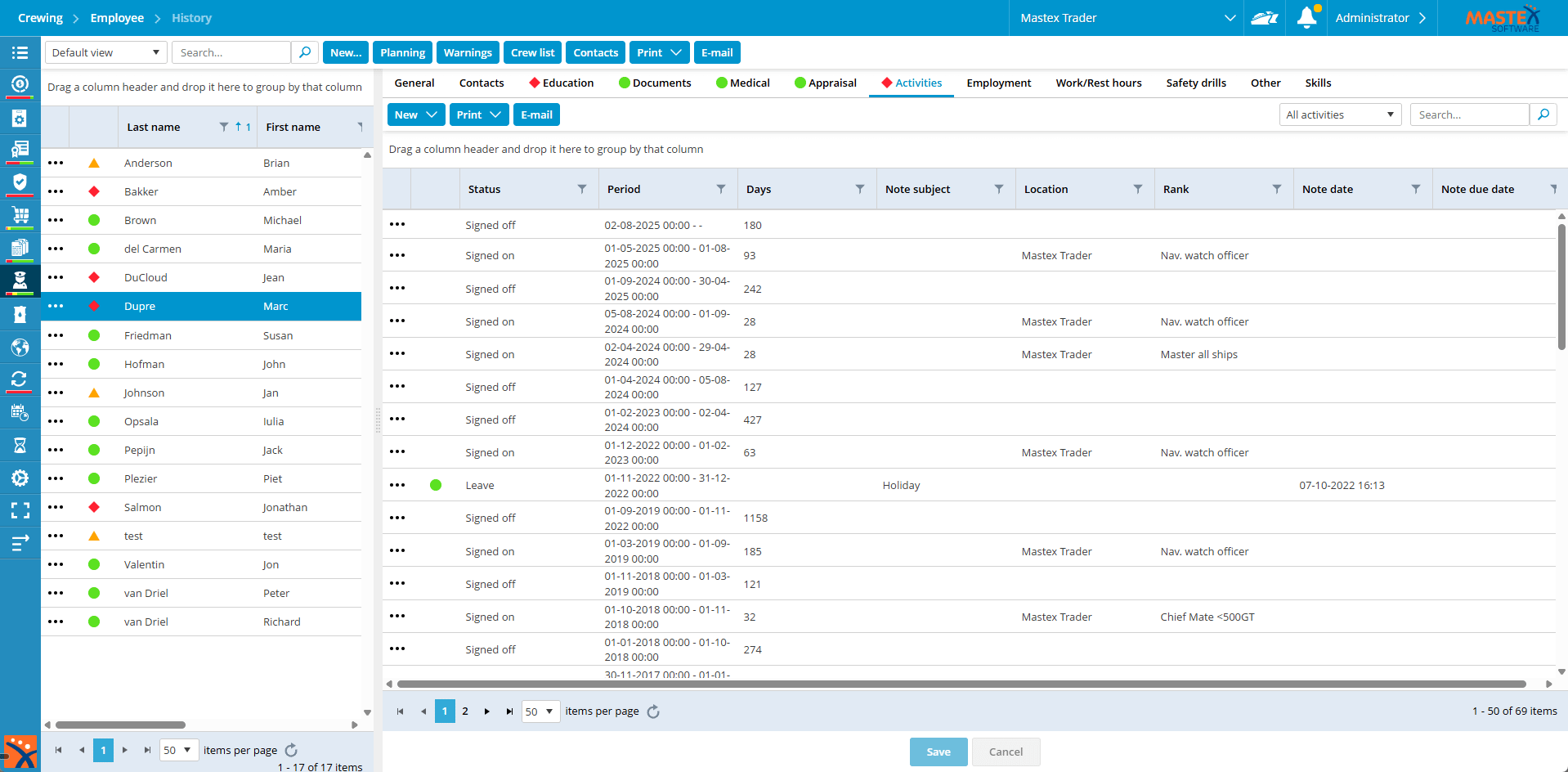The width and height of the screenshot is (1568, 772).
Task: Expand the Mastex Trader vessel selector
Action: click(1230, 18)
